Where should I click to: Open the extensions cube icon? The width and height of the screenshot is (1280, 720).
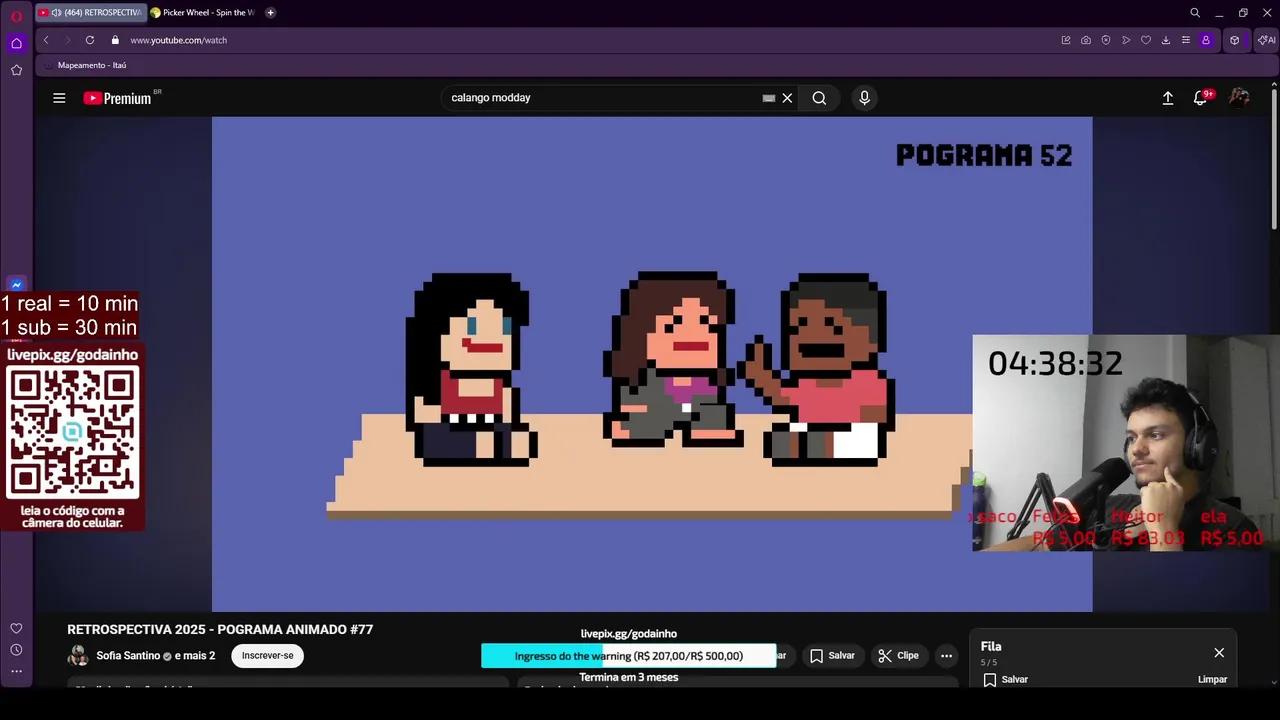point(1235,40)
